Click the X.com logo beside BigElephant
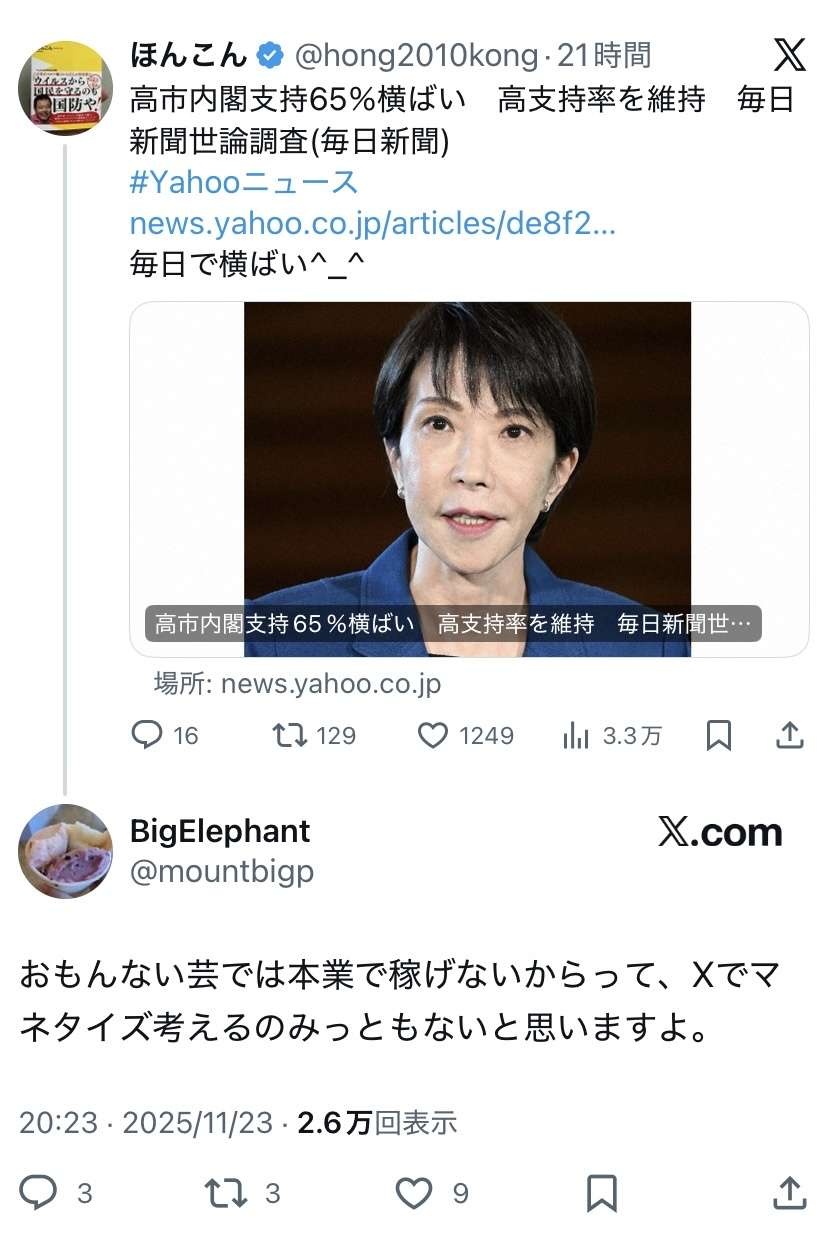The image size is (828, 1237). 720,832
